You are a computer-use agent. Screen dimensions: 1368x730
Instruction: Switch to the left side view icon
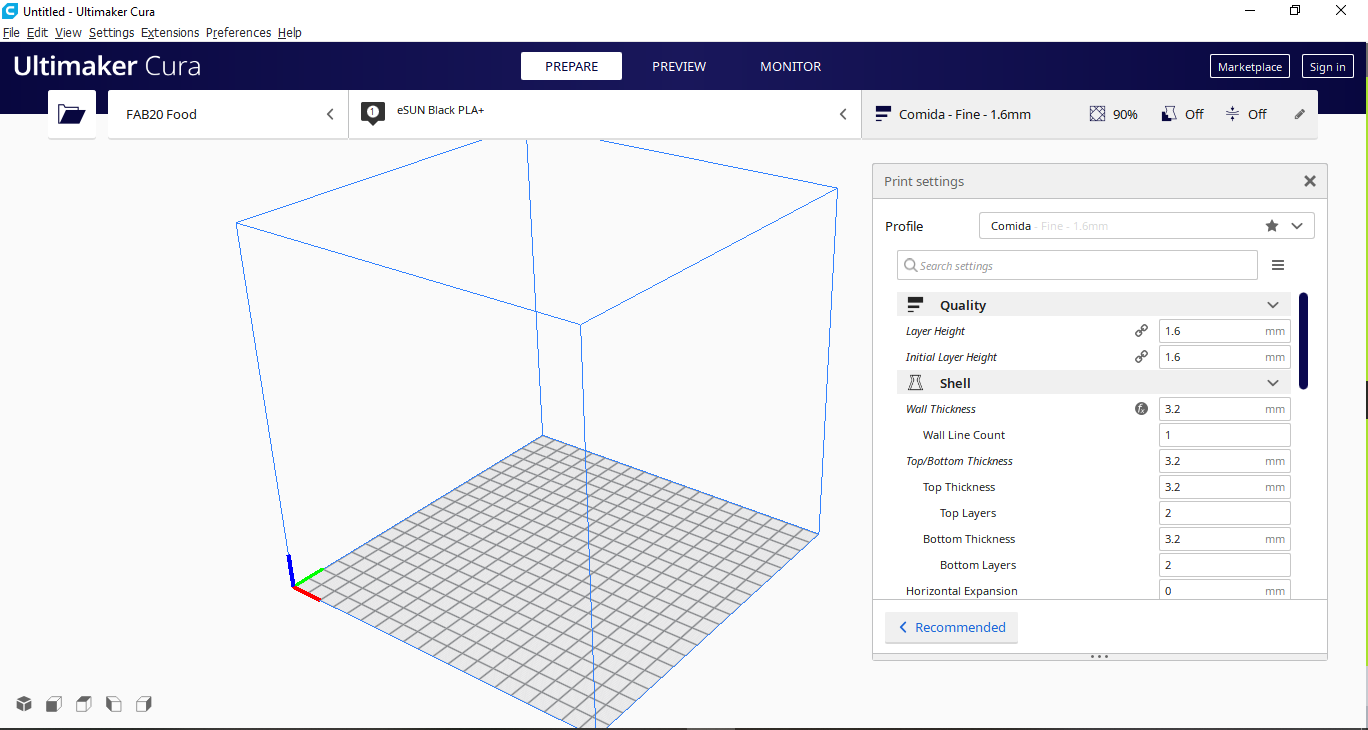click(x=114, y=704)
